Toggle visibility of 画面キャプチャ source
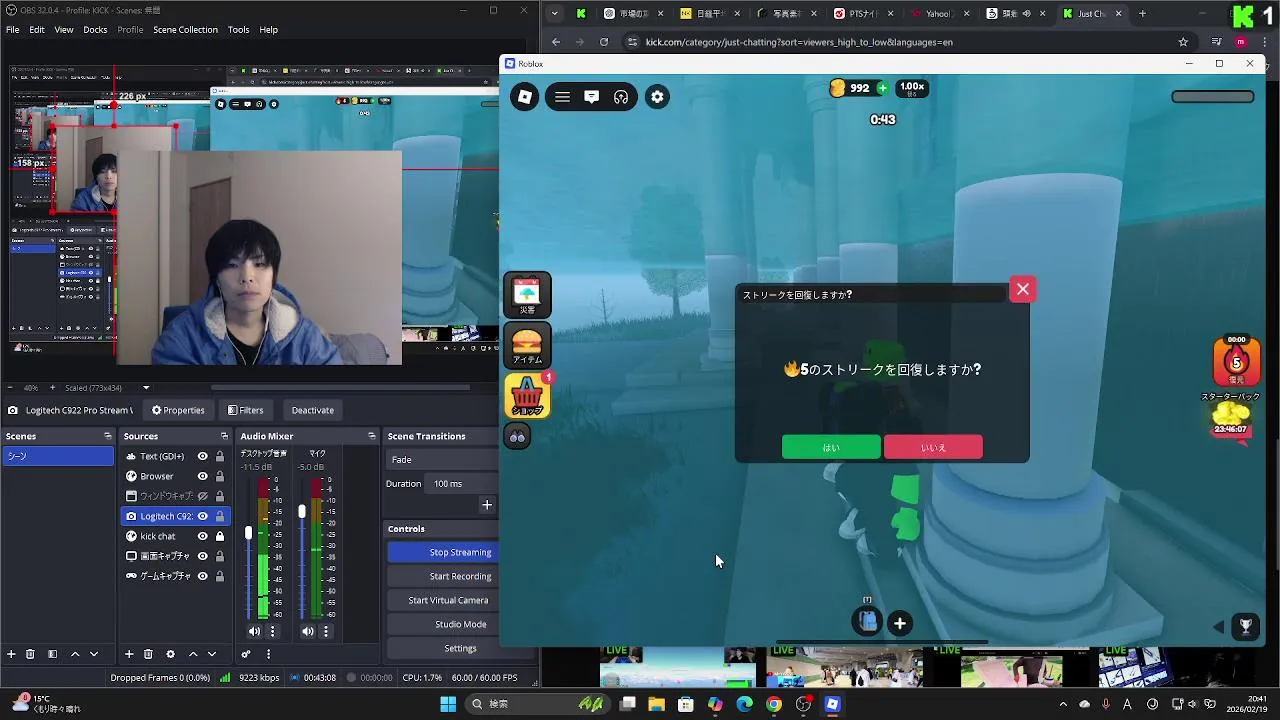The image size is (1280, 720). (x=202, y=556)
